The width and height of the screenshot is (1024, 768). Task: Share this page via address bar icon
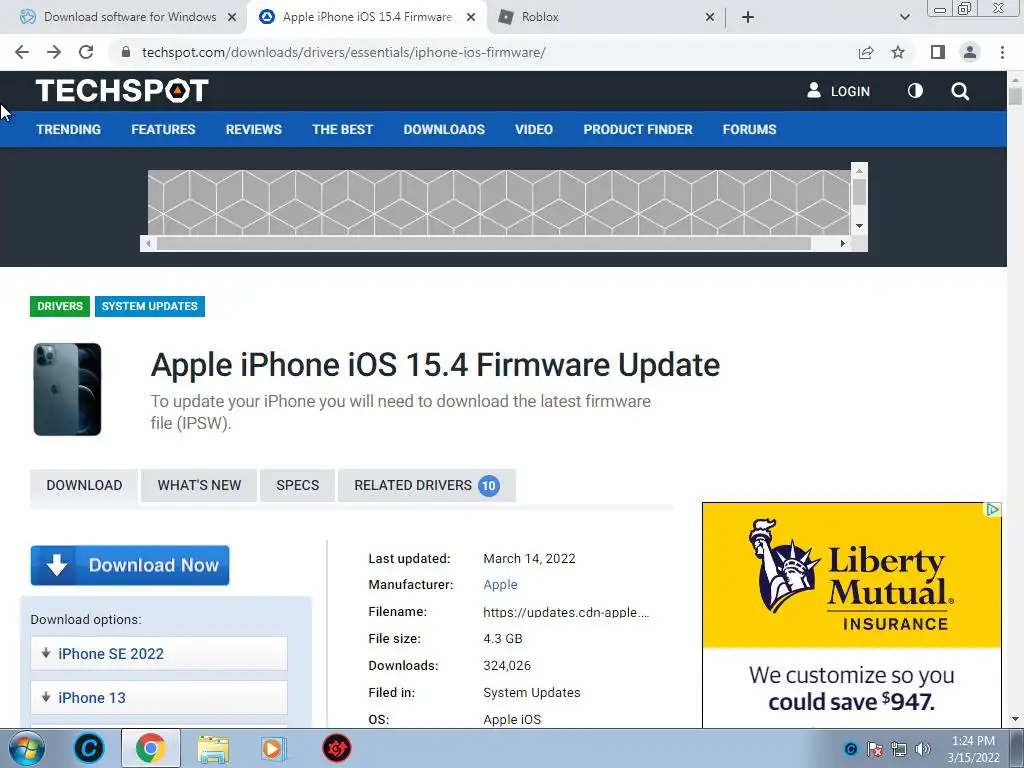point(866,52)
